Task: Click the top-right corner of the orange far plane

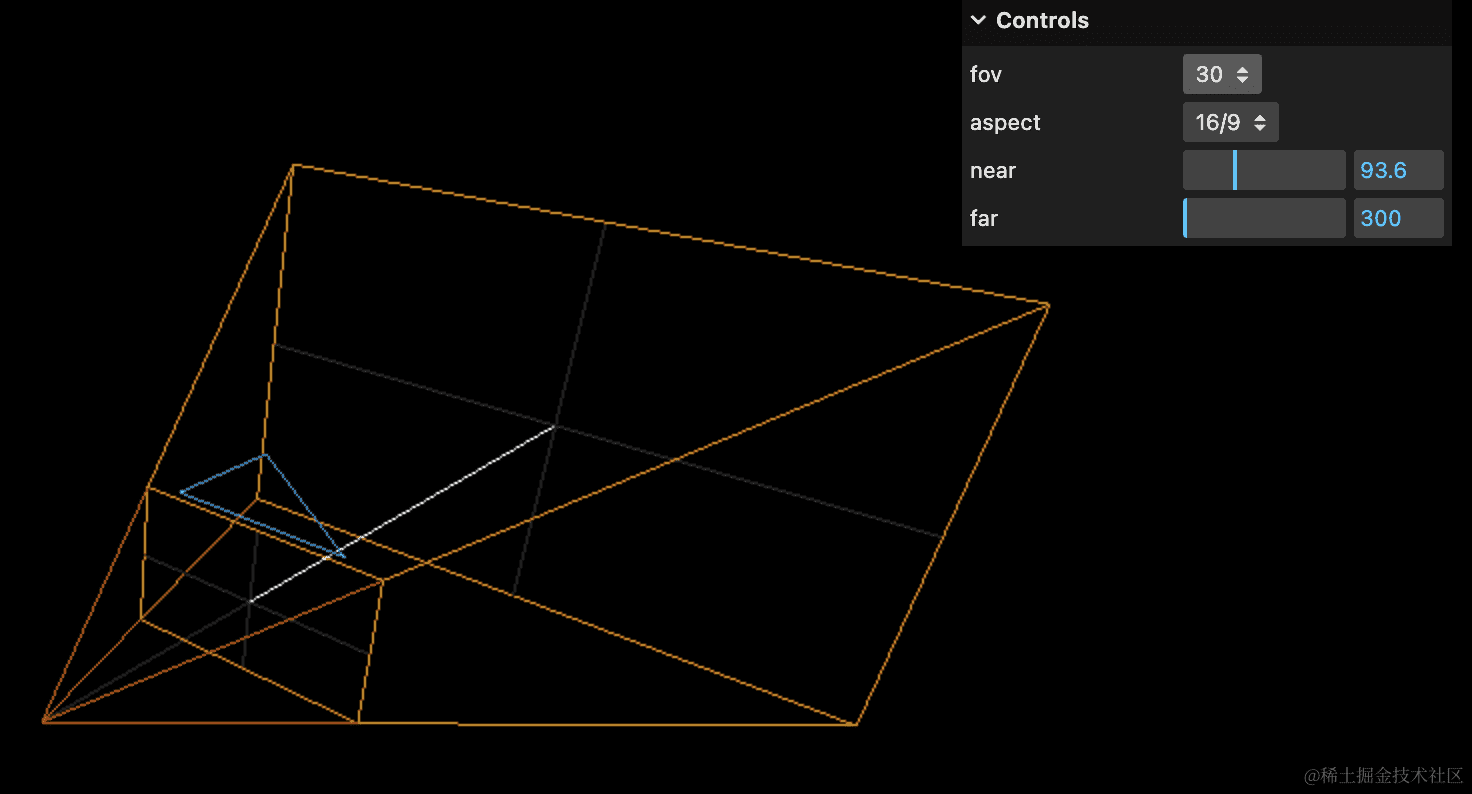Action: pos(1048,305)
